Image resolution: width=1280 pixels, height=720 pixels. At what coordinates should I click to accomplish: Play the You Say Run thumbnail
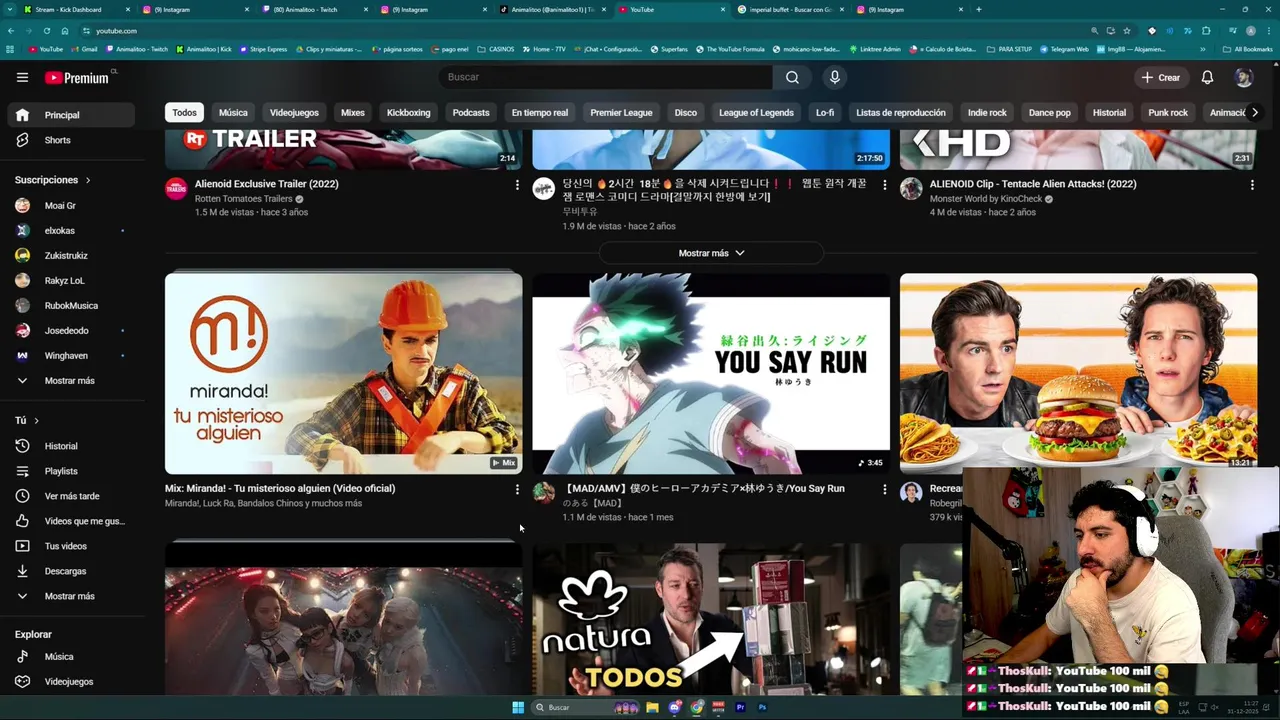(x=711, y=373)
